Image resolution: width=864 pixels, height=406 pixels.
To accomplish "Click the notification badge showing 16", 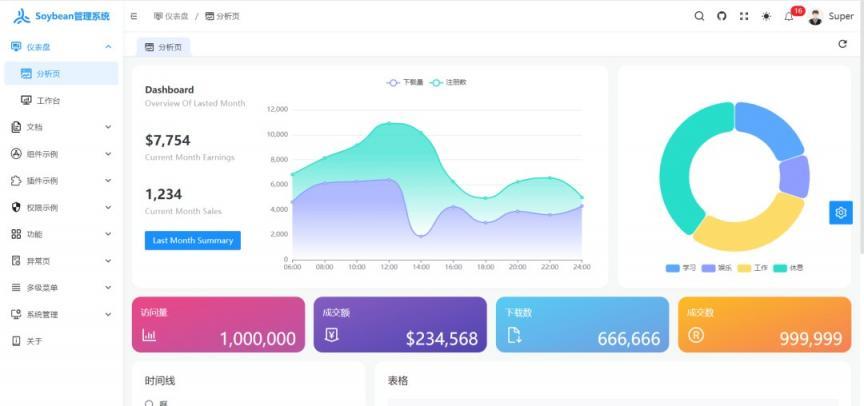I will pos(797,10).
